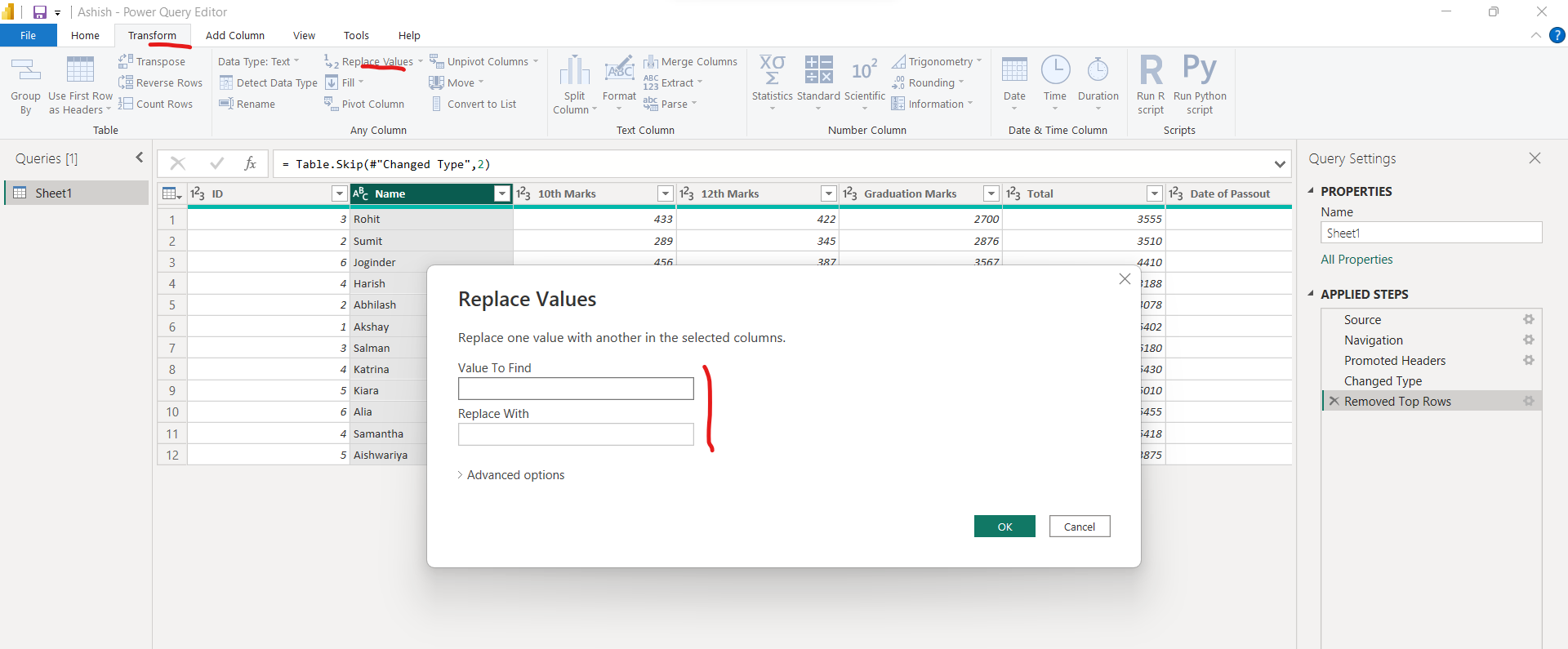Click the Transpose table icon

pyautogui.click(x=126, y=61)
